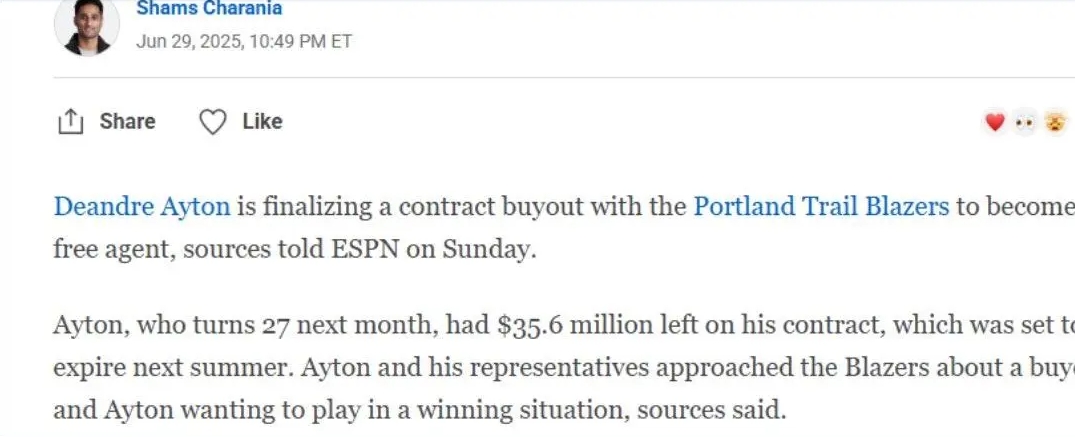Click the share arrow icon
The height and width of the screenshot is (437, 1075).
(70, 121)
